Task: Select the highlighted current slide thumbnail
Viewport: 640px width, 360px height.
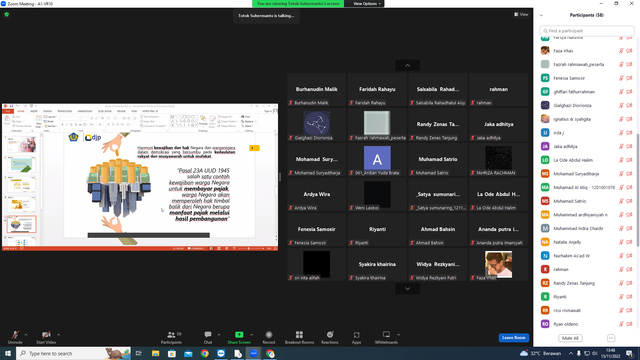Action: pyautogui.click(x=21, y=224)
